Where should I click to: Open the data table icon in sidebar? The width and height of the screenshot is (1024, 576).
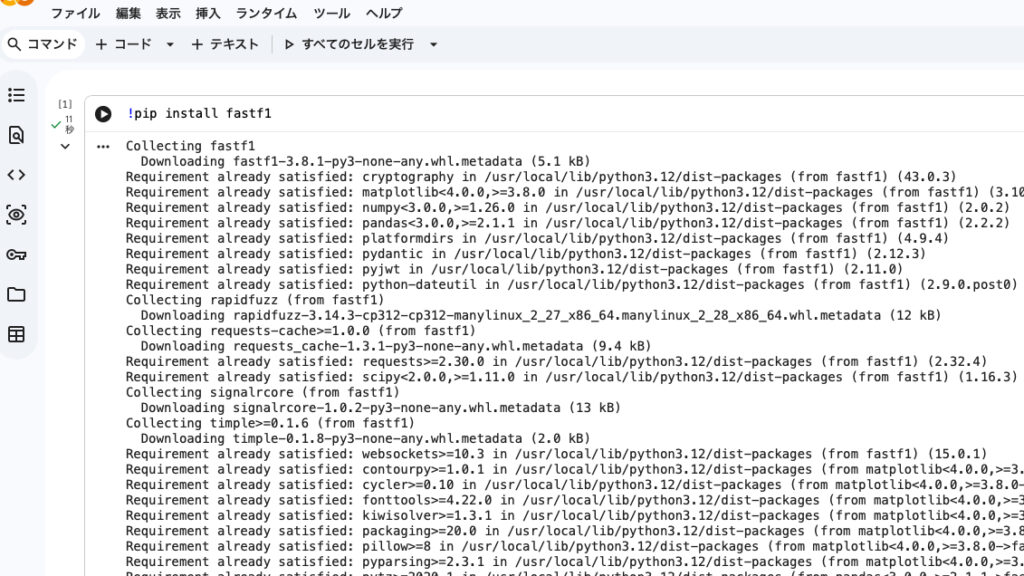click(x=16, y=335)
